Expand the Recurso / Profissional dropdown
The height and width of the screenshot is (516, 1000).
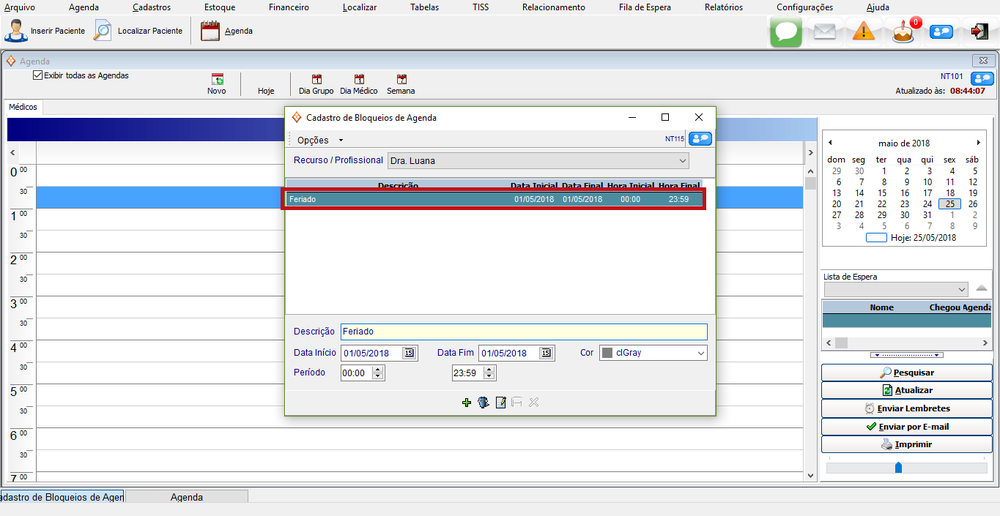[x=682, y=161]
